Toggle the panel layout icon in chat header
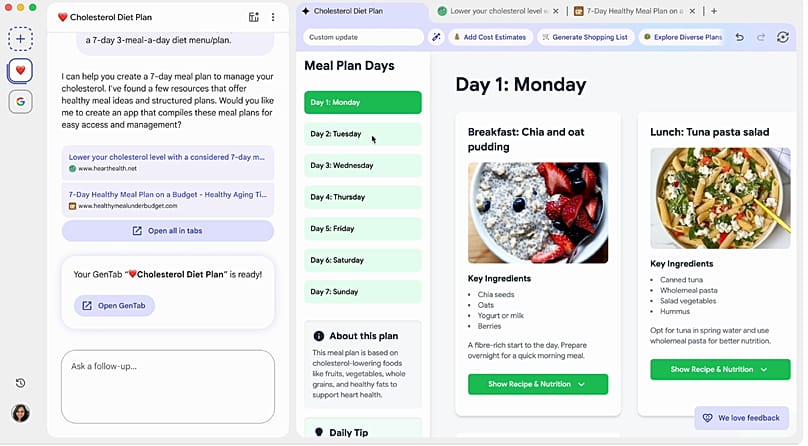 point(254,17)
